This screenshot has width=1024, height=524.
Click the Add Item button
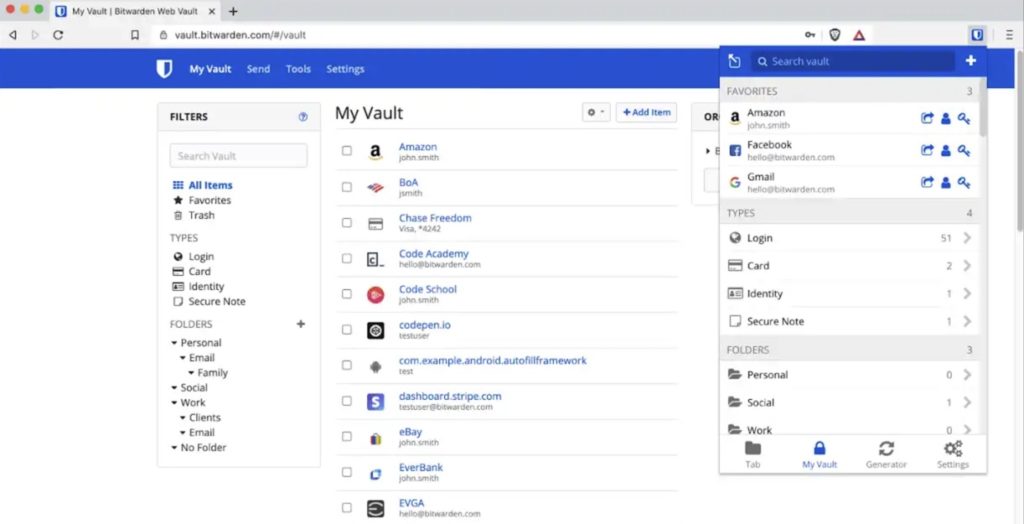pos(646,113)
